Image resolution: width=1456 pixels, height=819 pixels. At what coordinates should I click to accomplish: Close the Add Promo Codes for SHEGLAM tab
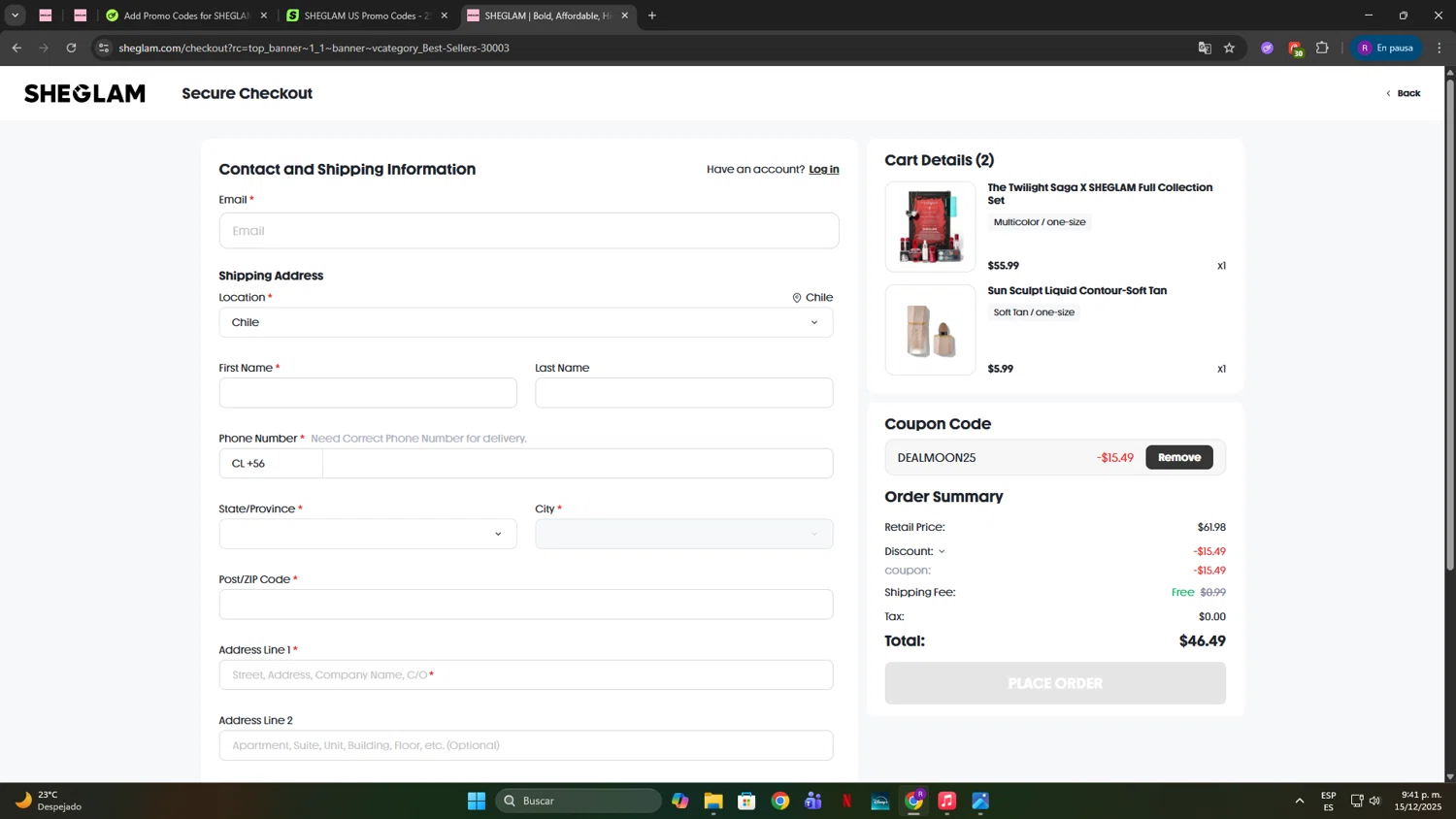264,16
